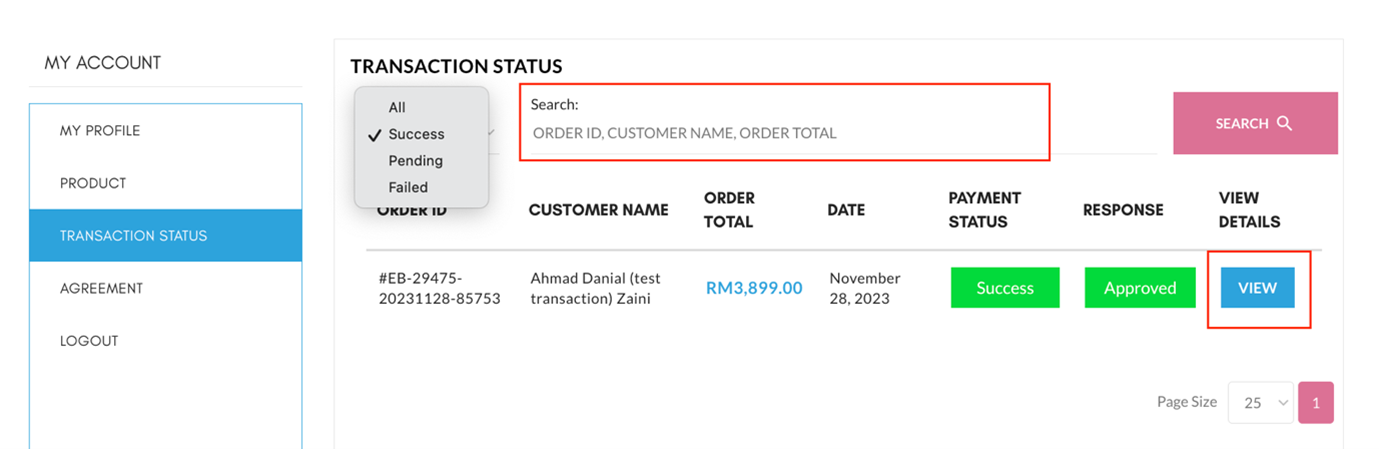
Task: Open MY PROFILE in account sidebar
Action: (x=100, y=131)
